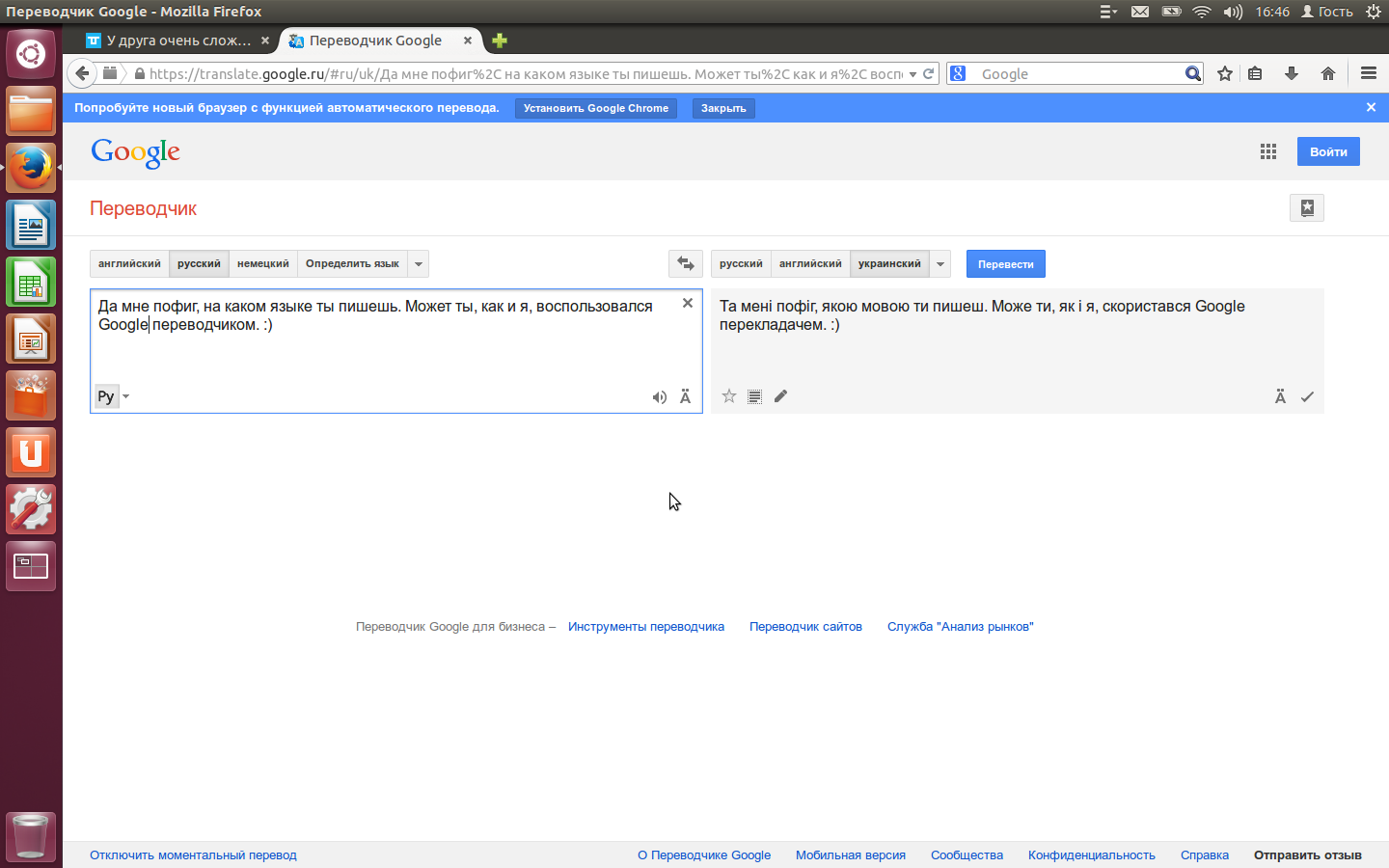Expand the source language dropdown arrow
1389x868 pixels.
click(x=418, y=263)
